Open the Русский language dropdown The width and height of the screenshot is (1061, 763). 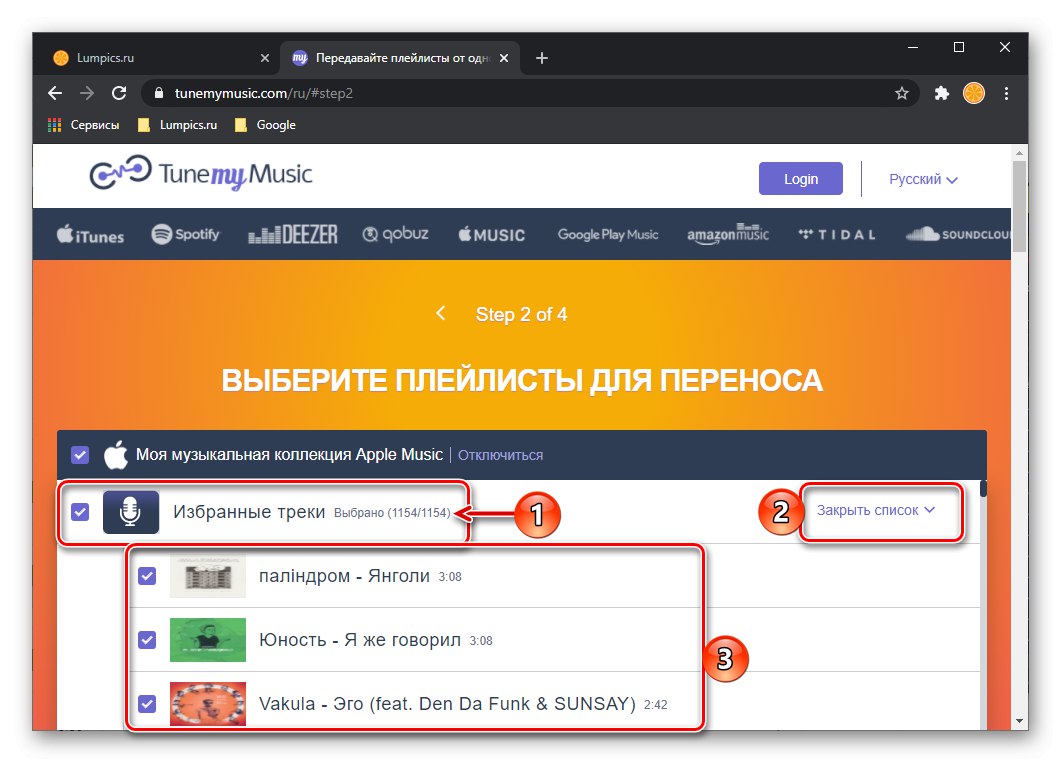pyautogui.click(x=923, y=179)
